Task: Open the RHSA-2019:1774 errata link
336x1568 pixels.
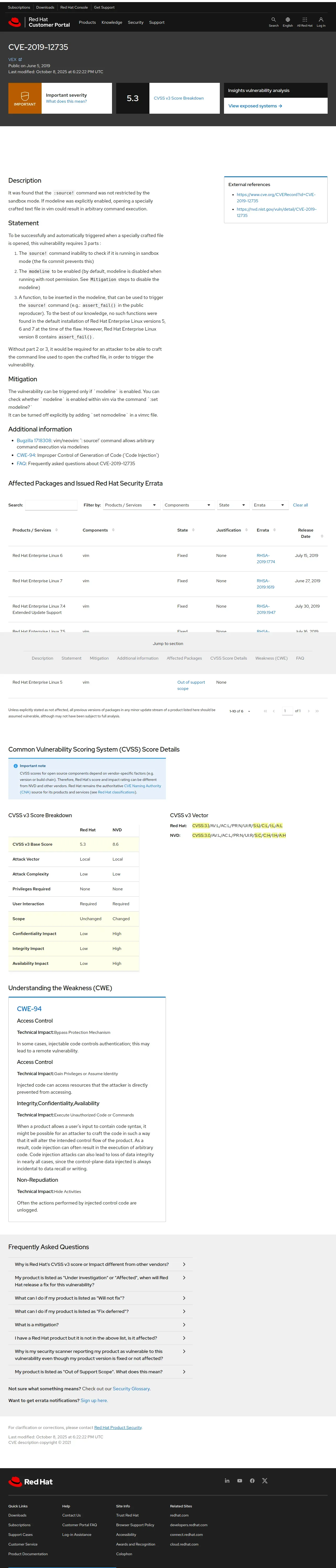Action: pyautogui.click(x=266, y=559)
